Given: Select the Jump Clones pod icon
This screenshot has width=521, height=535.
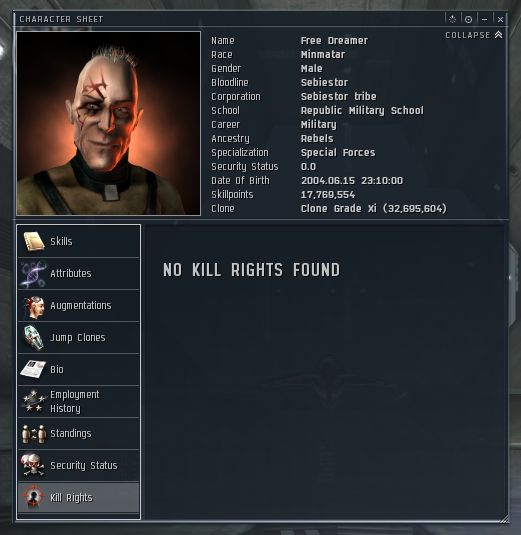Looking at the screenshot, I should pyautogui.click(x=34, y=338).
